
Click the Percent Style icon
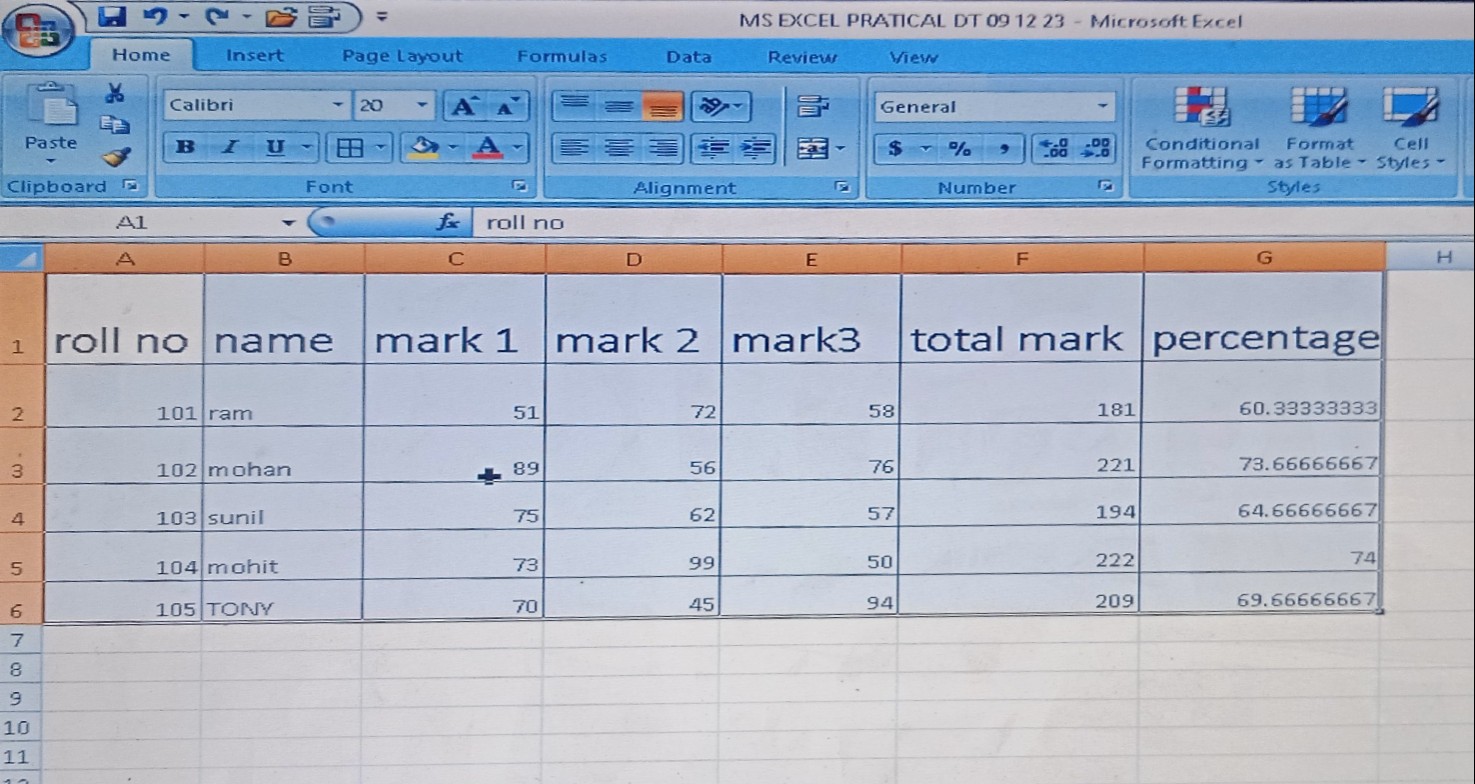coord(959,149)
